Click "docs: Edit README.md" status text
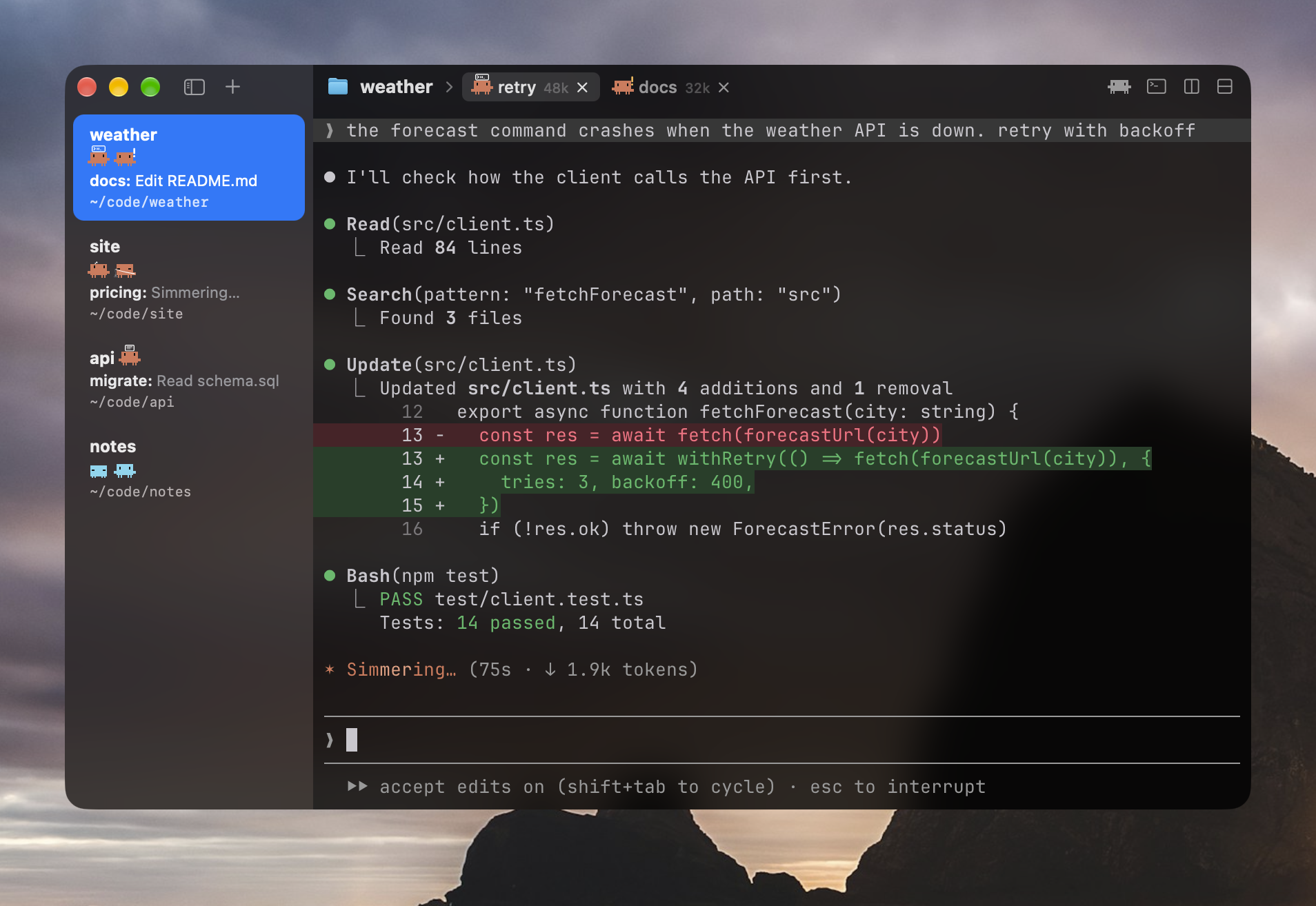Viewport: 1316px width, 906px height. click(173, 181)
